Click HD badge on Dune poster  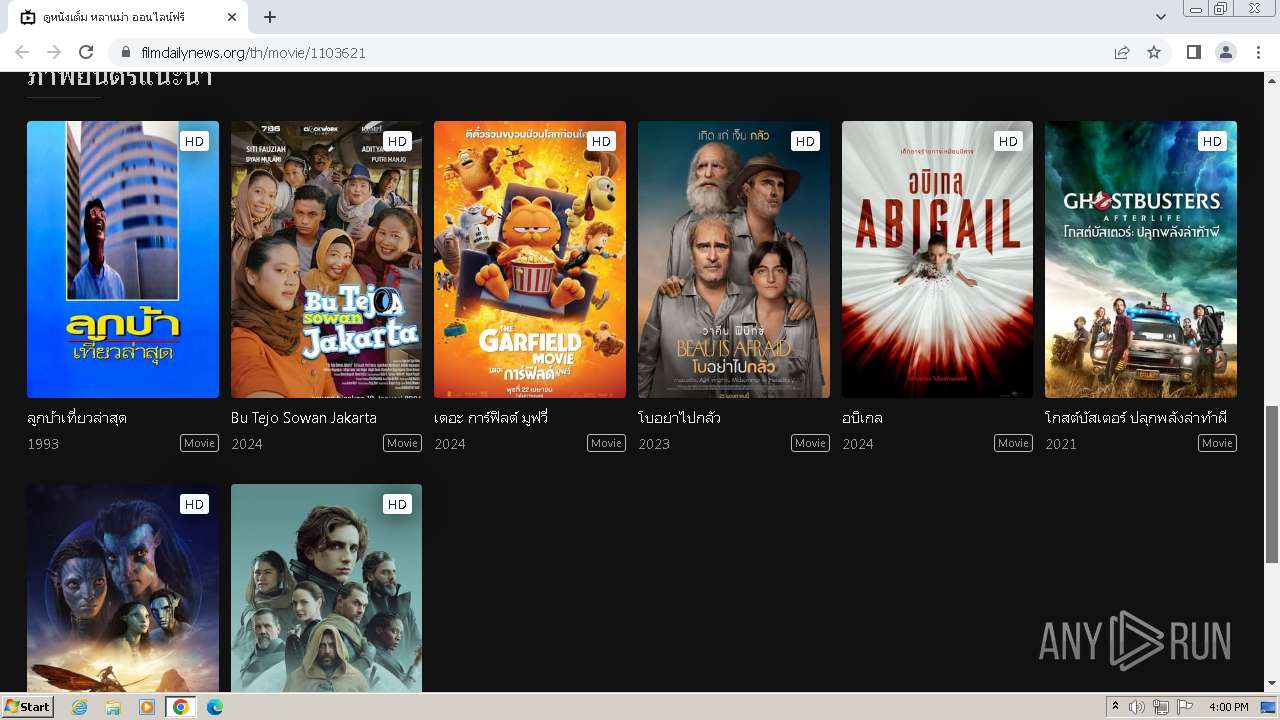tap(397, 504)
